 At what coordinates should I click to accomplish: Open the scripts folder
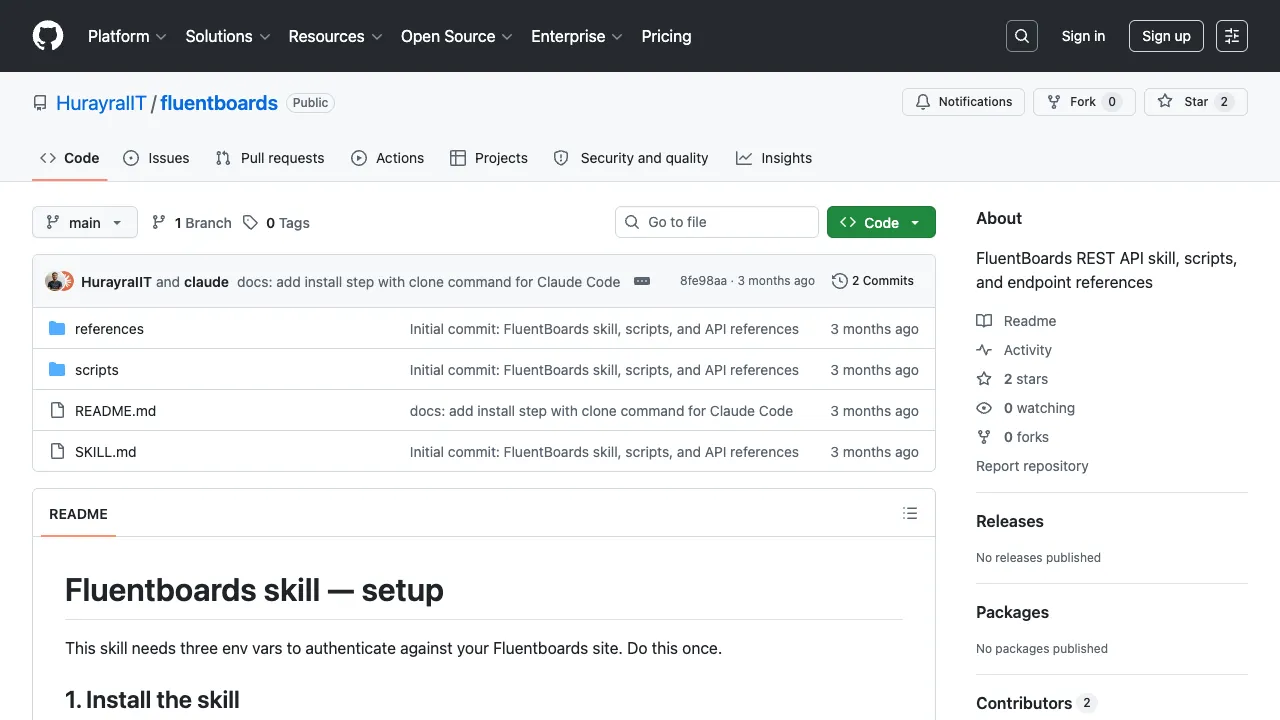pos(97,370)
